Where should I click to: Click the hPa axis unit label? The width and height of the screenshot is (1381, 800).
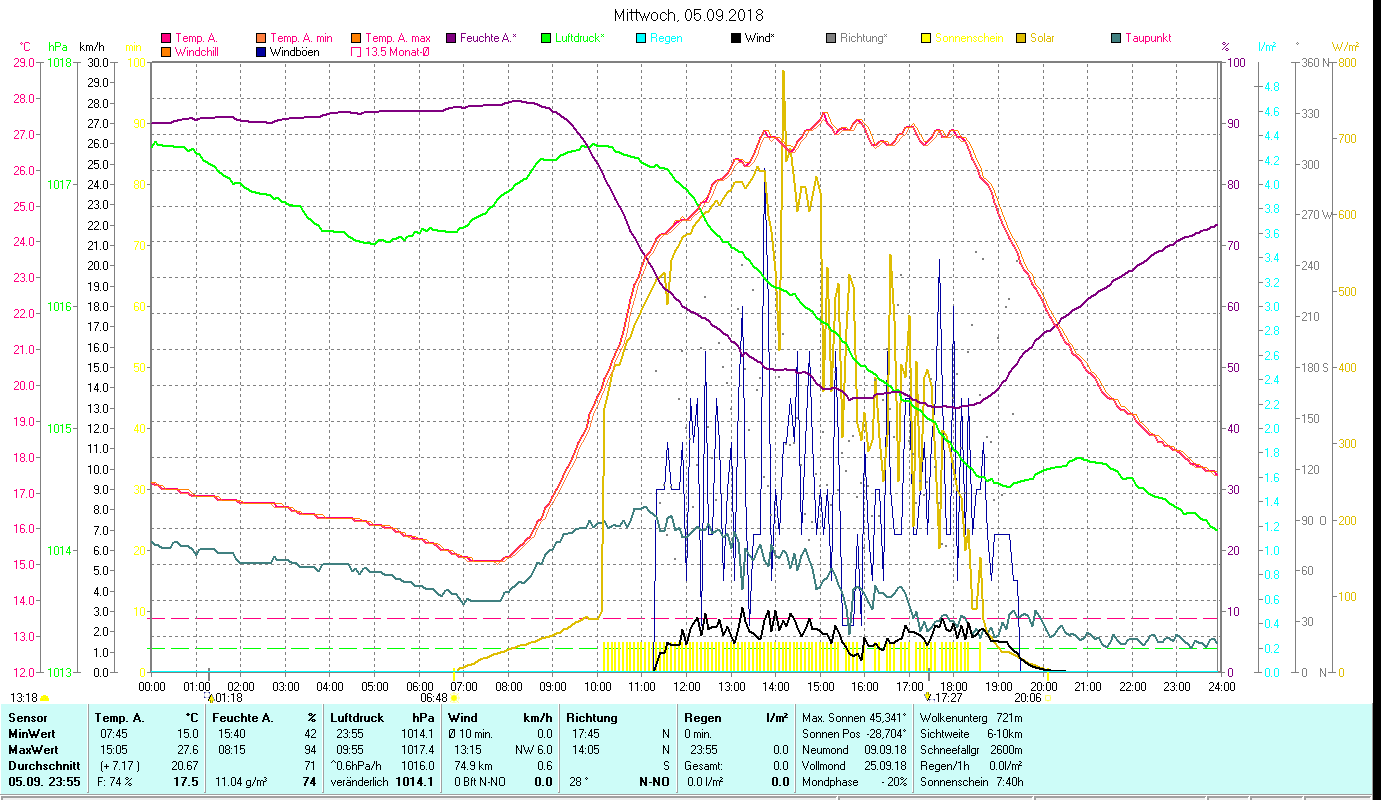point(58,47)
